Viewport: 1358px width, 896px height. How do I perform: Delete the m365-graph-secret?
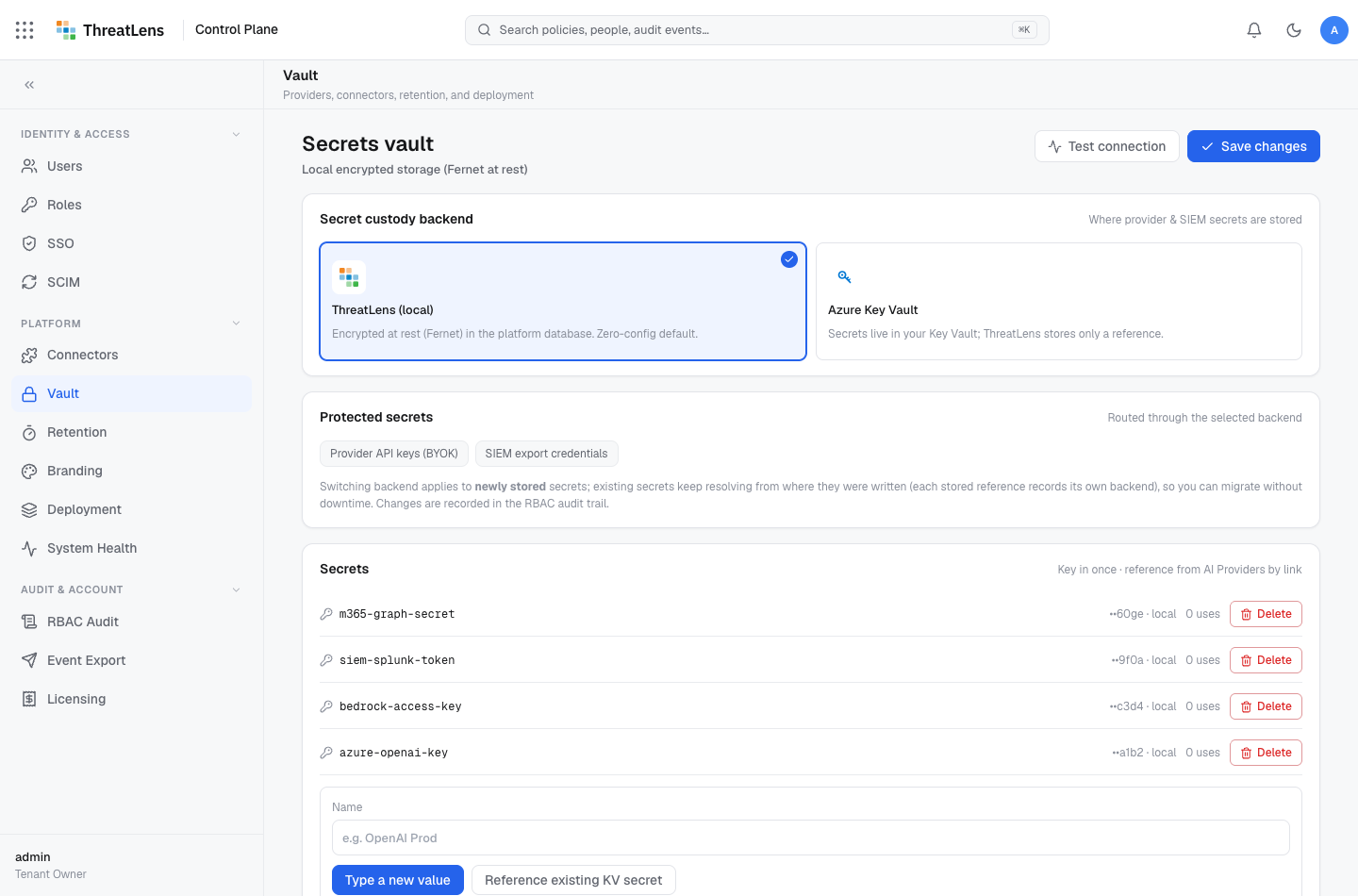(1266, 614)
